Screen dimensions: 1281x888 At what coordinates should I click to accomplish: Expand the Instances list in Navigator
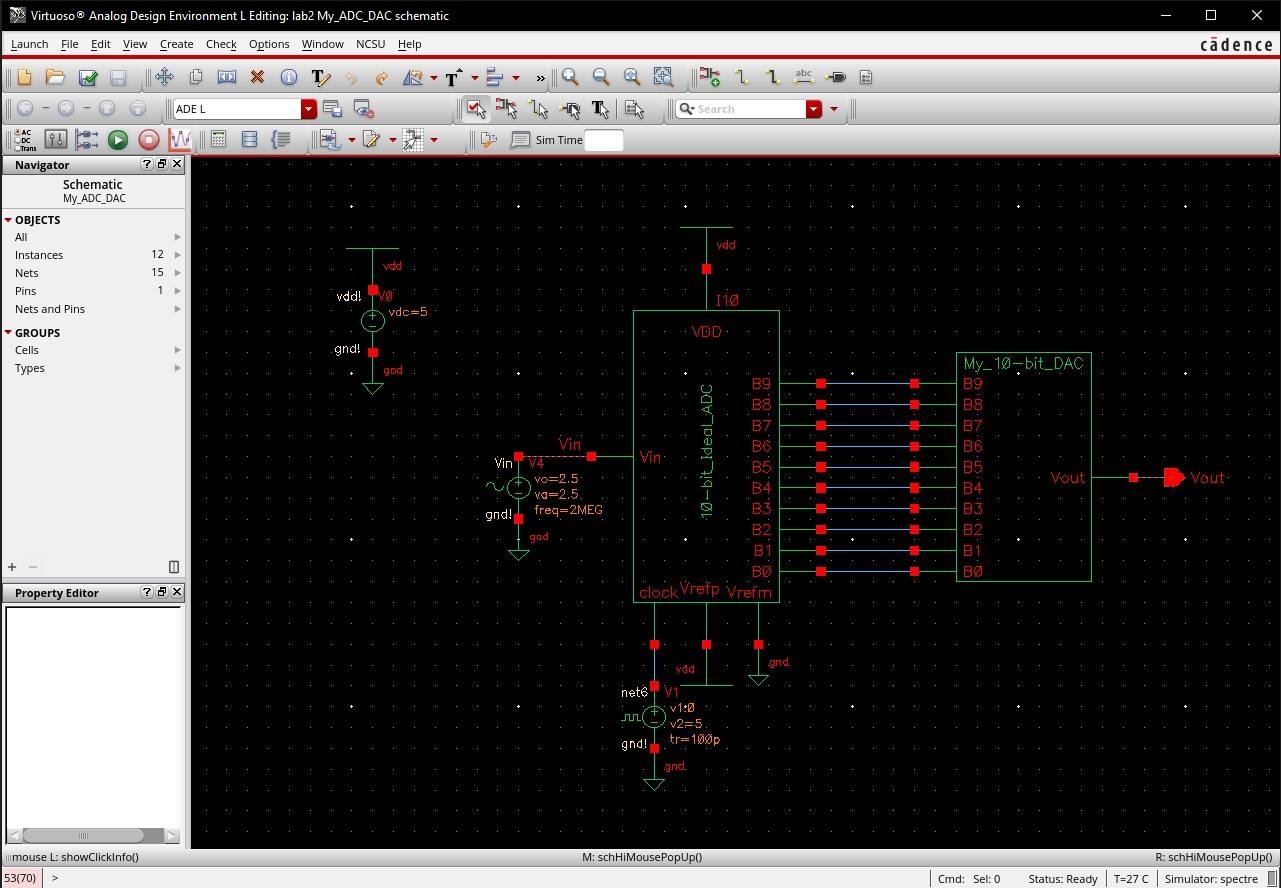[177, 254]
